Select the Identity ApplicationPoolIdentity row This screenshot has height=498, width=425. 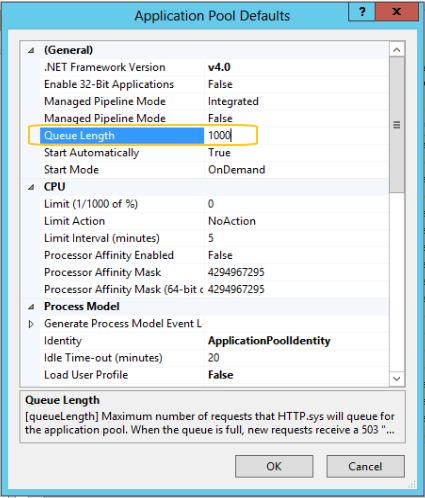[214, 341]
